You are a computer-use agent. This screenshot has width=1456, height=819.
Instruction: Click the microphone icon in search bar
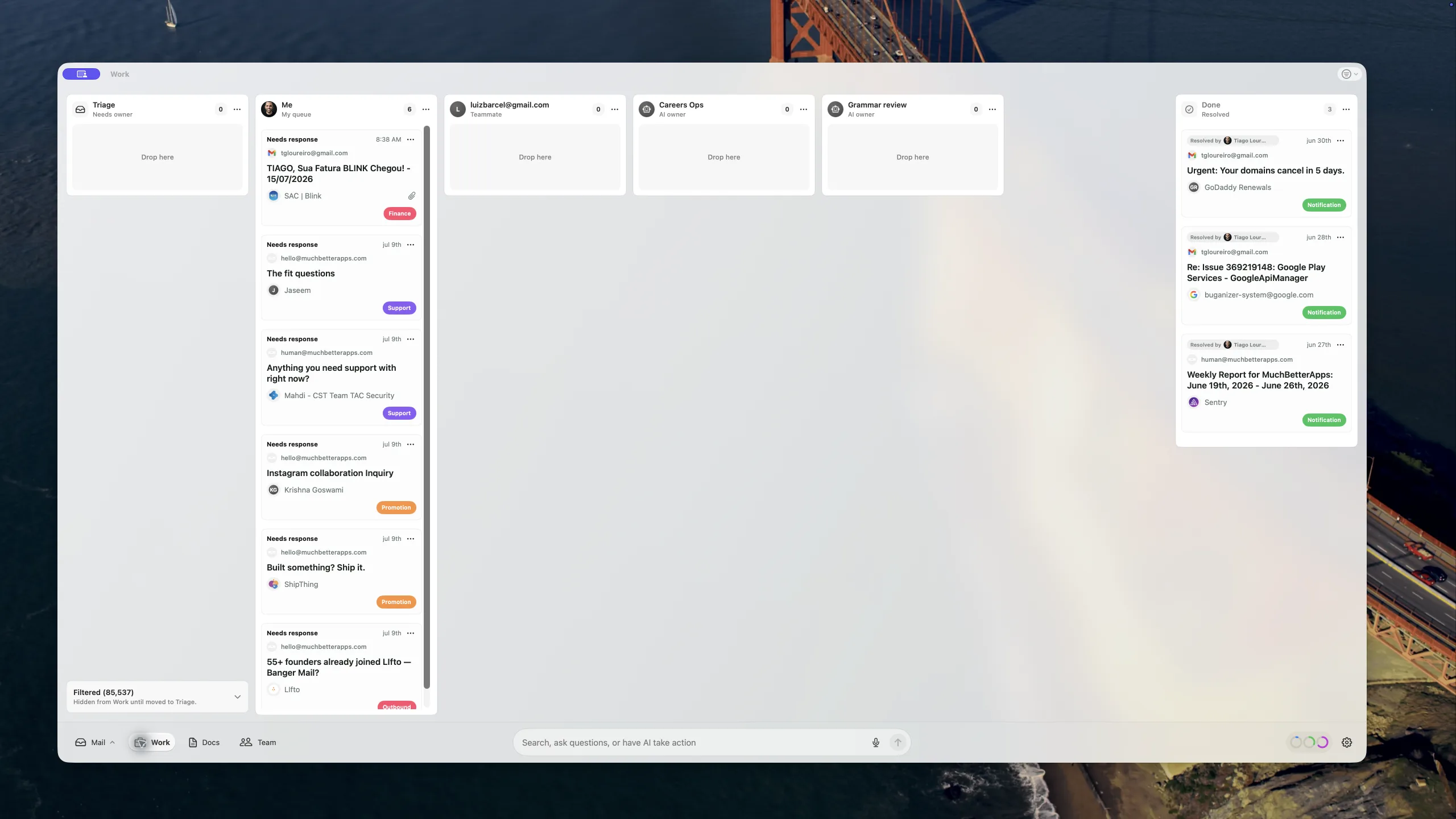tap(876, 742)
